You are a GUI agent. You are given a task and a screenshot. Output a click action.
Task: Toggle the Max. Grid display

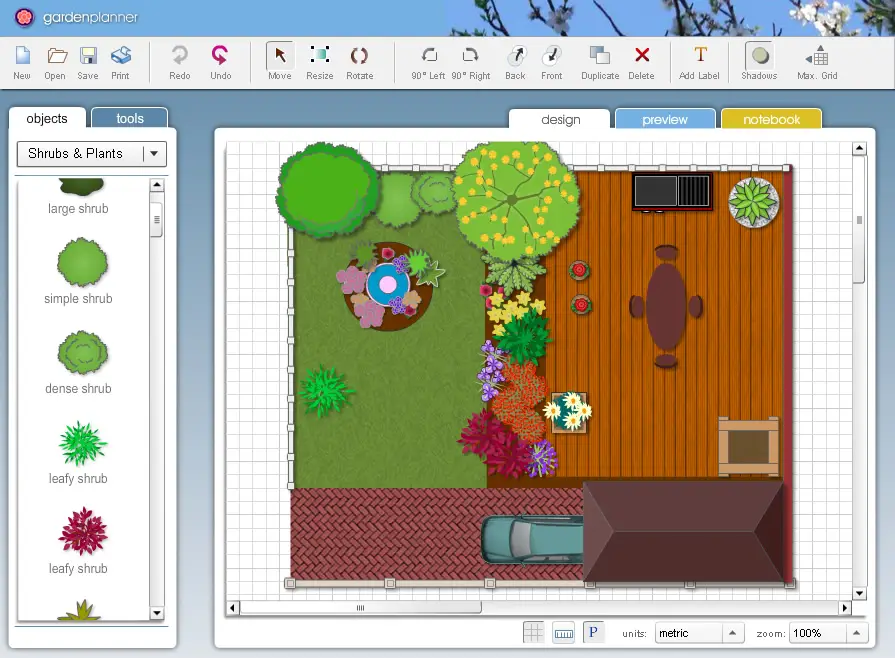tap(816, 62)
